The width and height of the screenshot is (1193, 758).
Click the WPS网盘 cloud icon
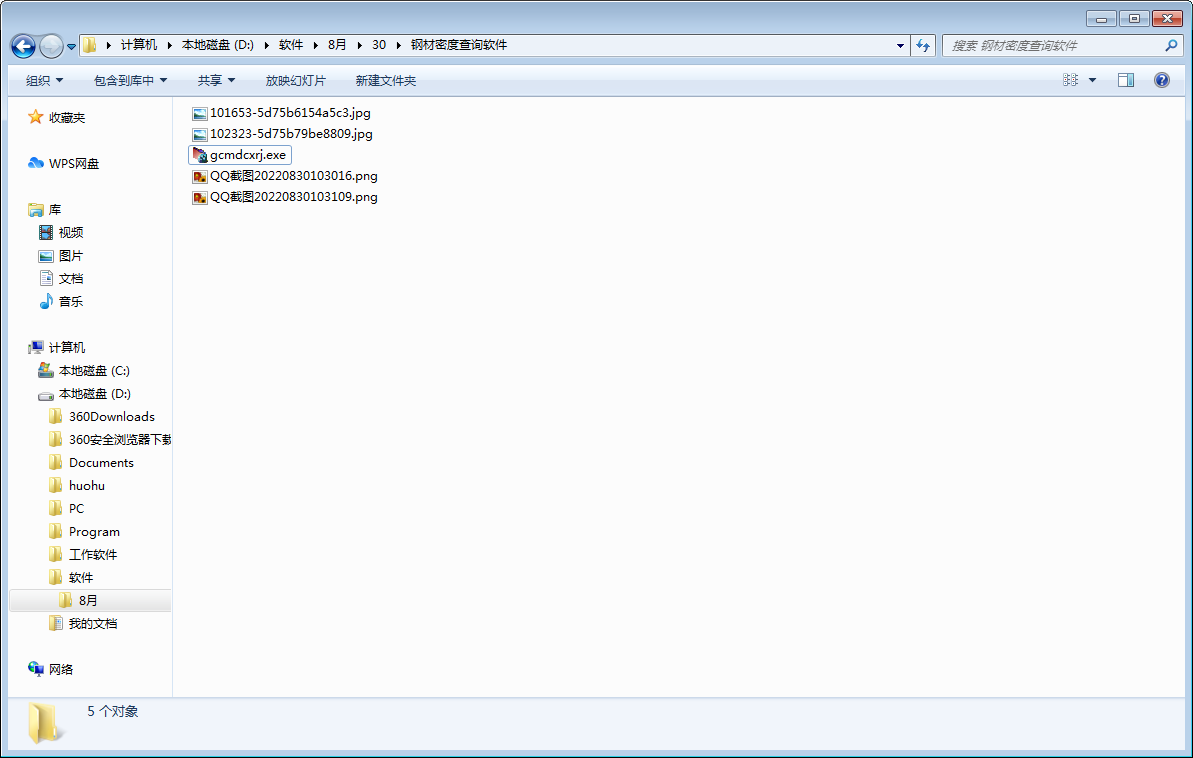[36, 163]
